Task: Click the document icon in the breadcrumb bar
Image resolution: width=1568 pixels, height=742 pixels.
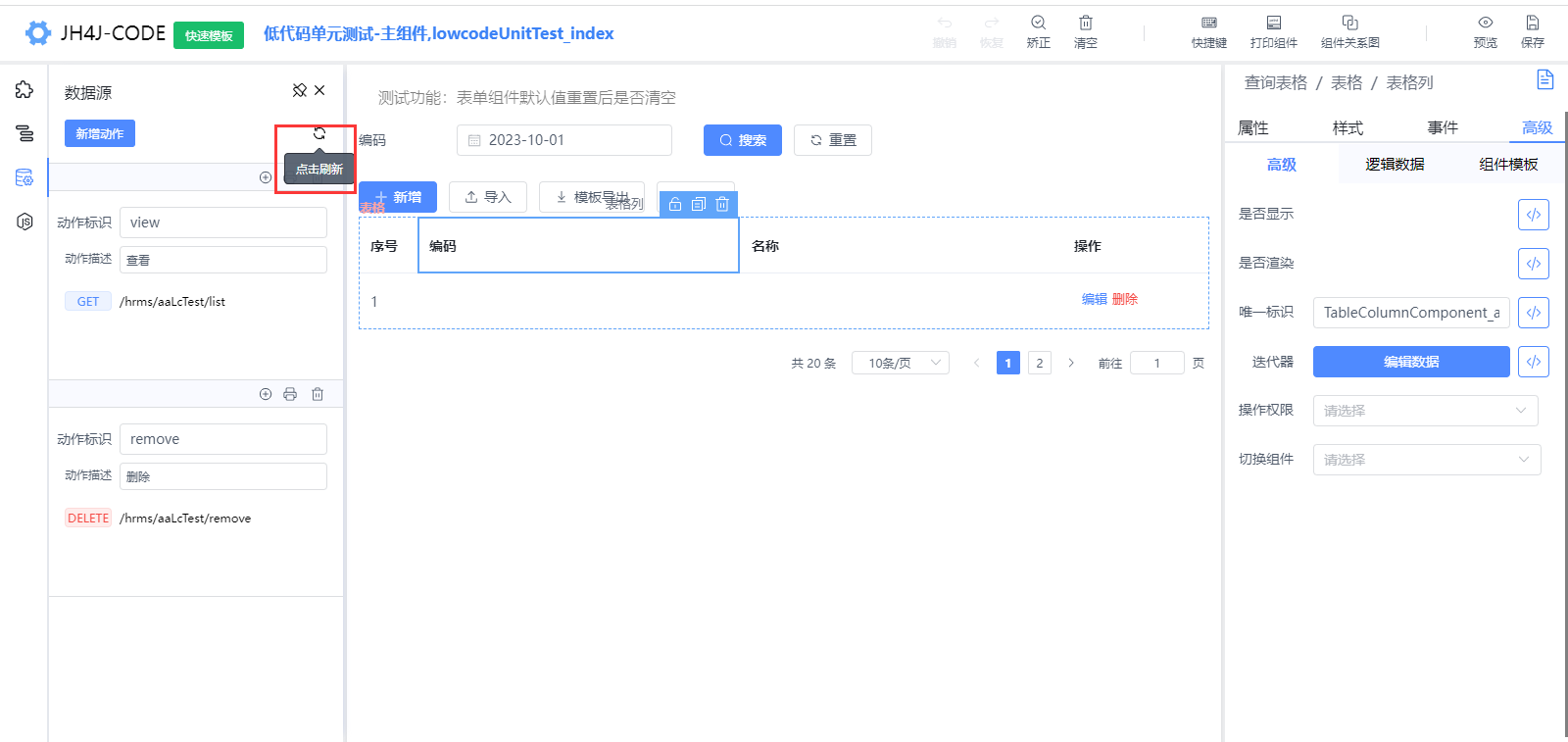Action: [x=1545, y=80]
